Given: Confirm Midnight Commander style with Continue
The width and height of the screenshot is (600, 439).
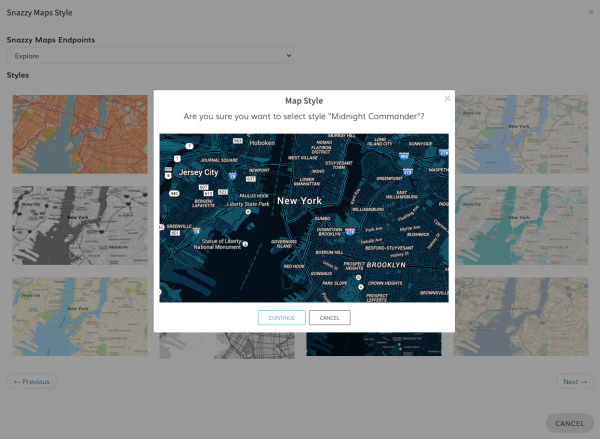Looking at the screenshot, I should click(x=281, y=318).
